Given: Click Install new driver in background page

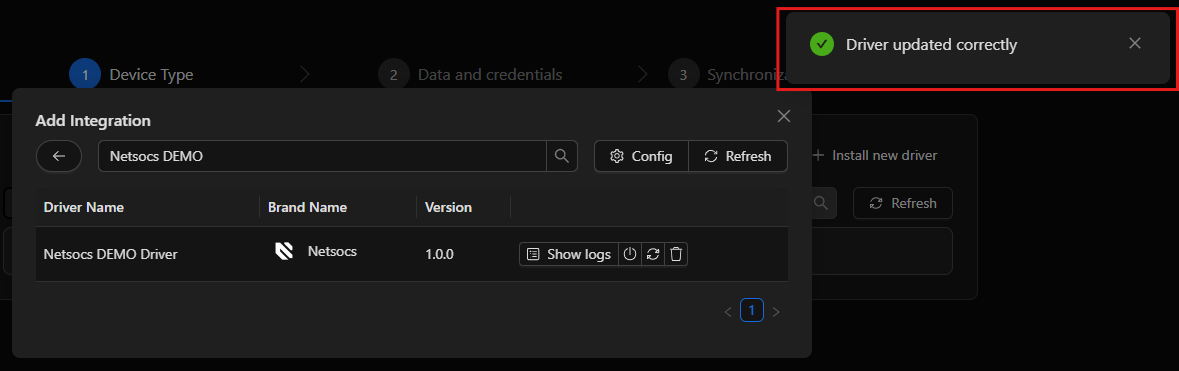Looking at the screenshot, I should tap(875, 156).
